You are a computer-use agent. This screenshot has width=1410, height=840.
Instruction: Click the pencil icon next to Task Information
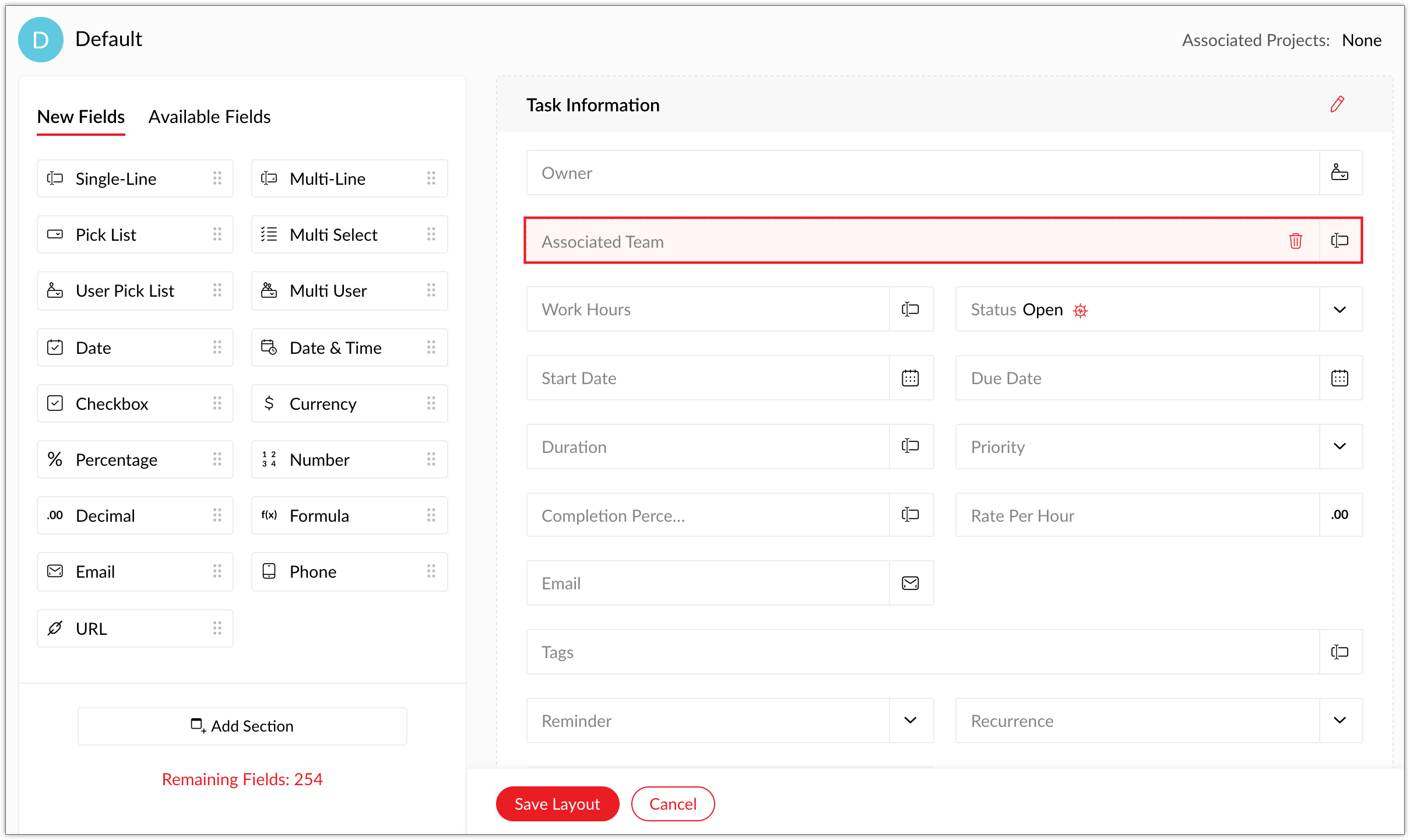1337,104
